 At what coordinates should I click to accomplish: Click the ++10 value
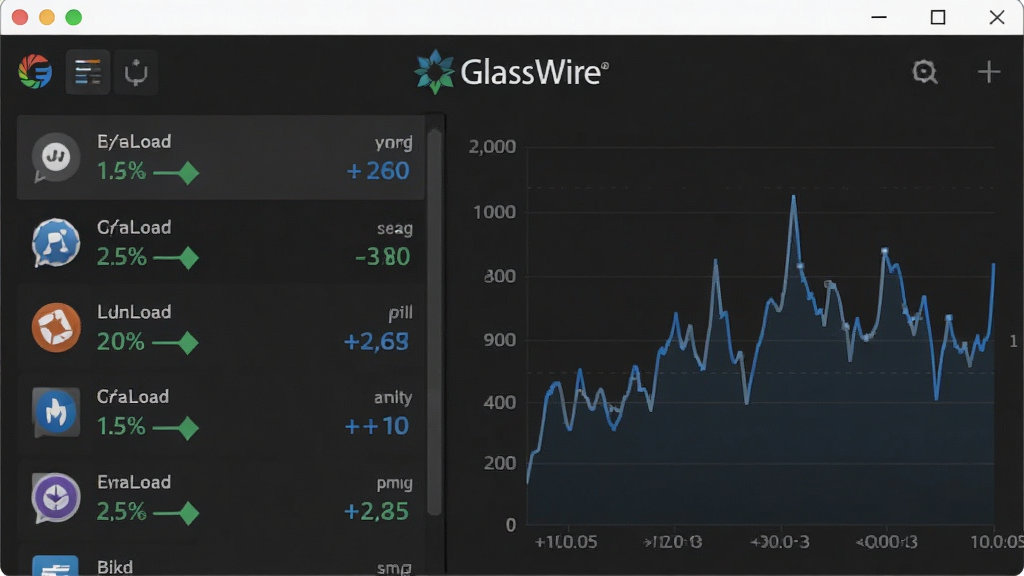pos(377,426)
